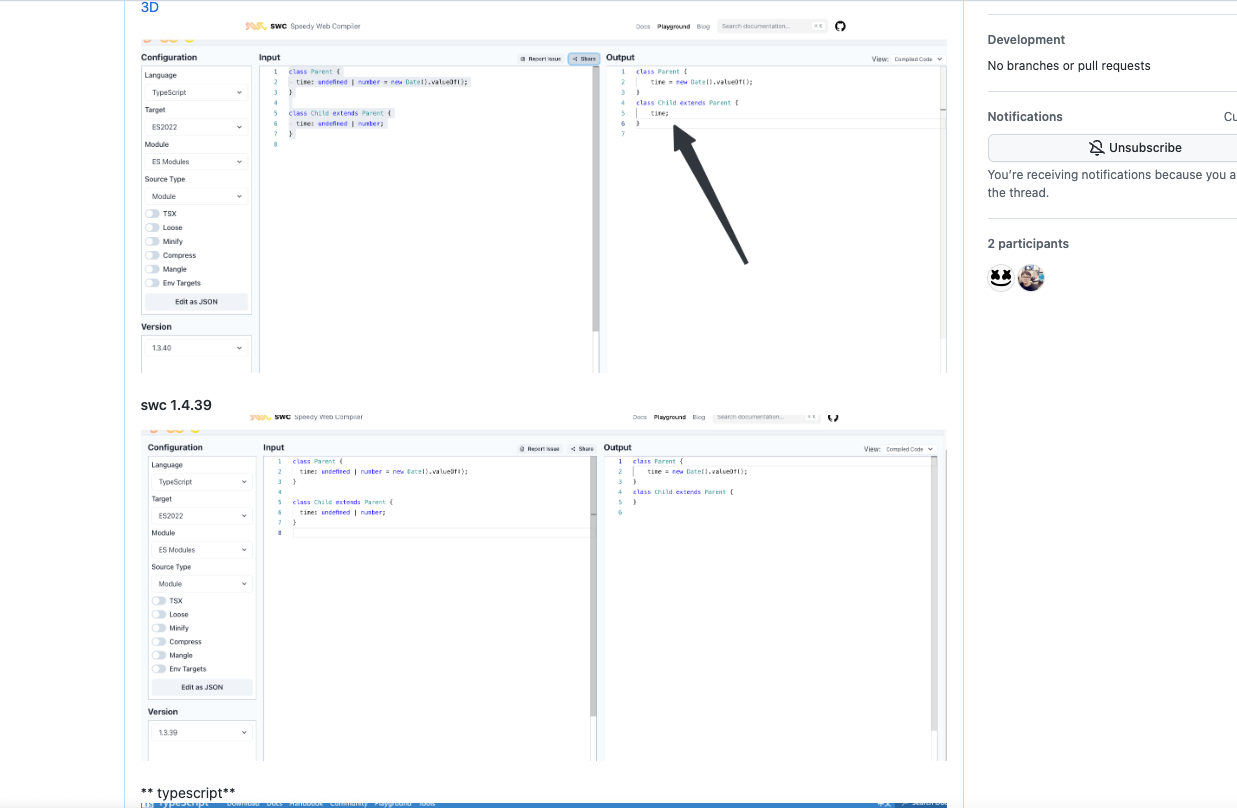This screenshot has height=808, width=1237.
Task: Click the Edit as JSON button
Action: 196,301
